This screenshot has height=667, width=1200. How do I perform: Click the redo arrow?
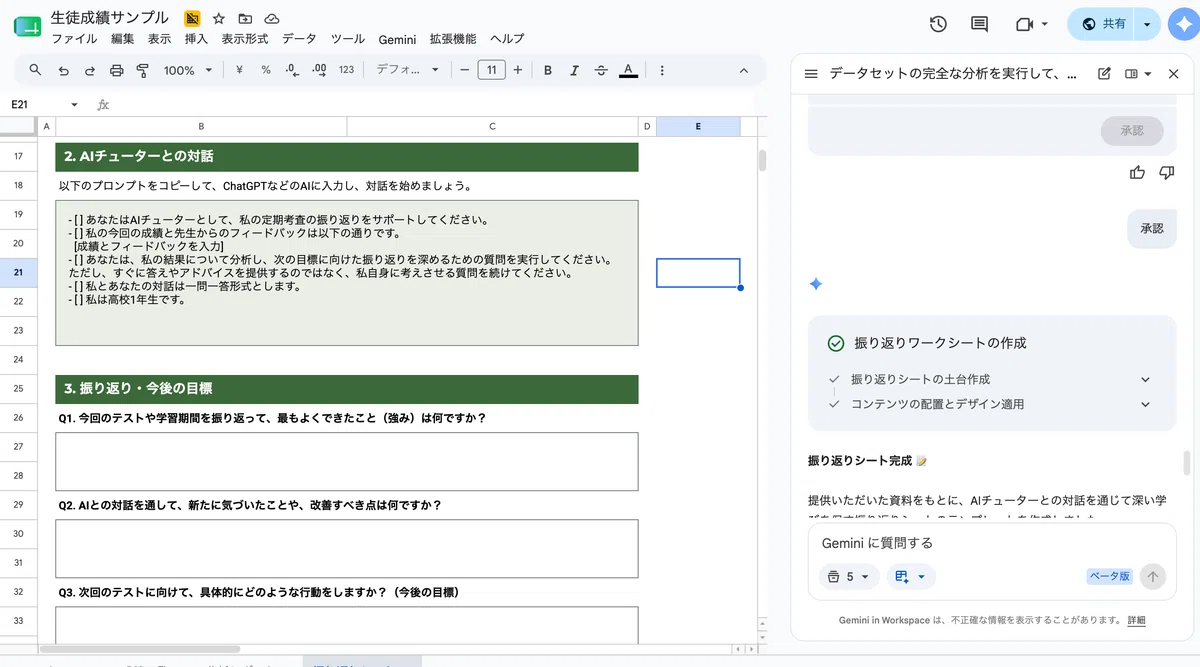click(x=90, y=70)
